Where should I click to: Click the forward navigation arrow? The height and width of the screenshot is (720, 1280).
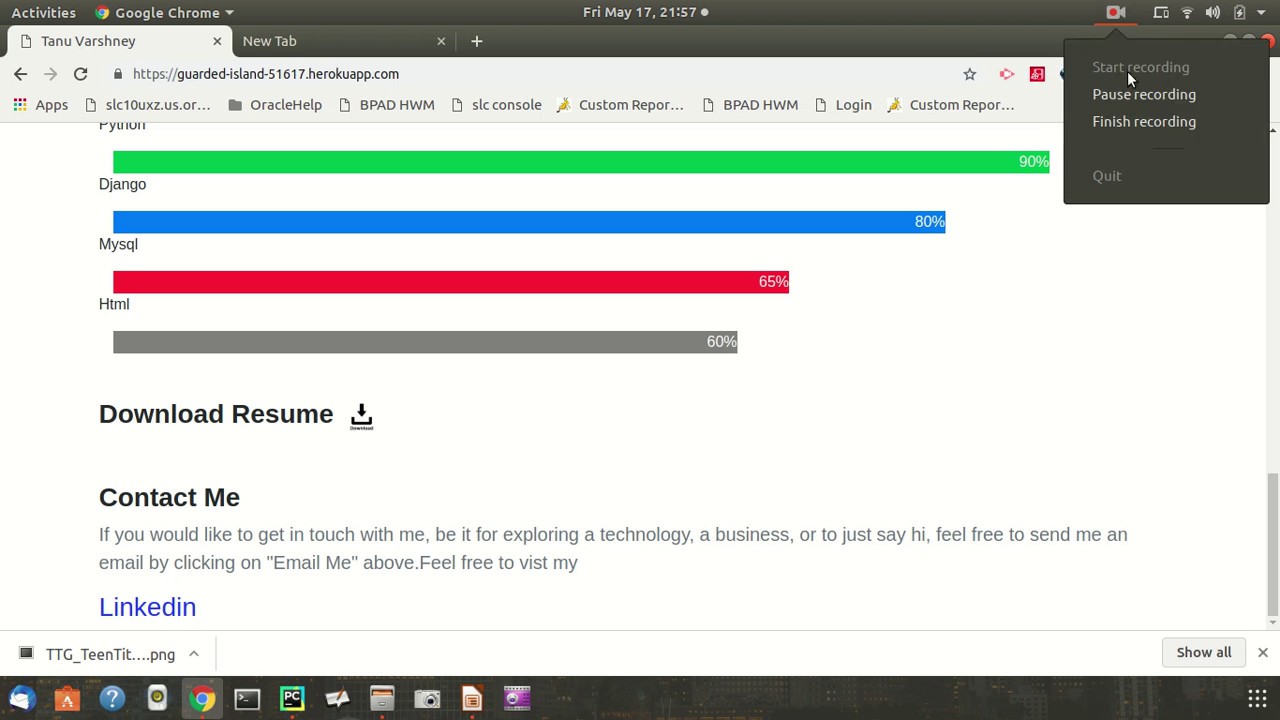[x=50, y=74]
